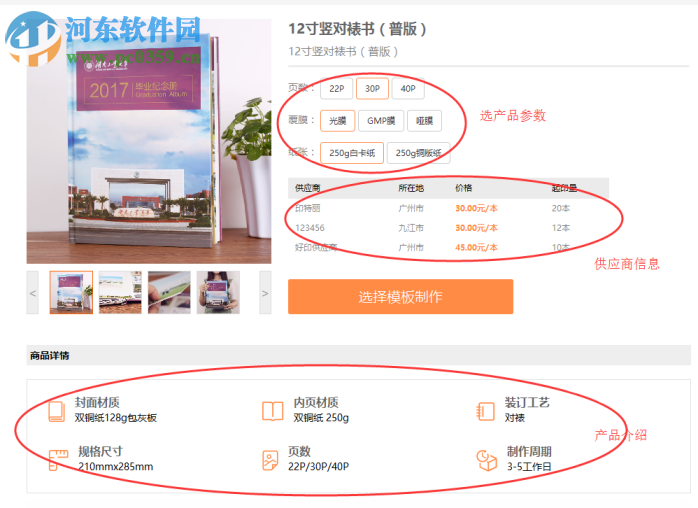698x508 pixels.
Task: Open first thumbnail of album cover
Action: pyautogui.click(x=71, y=293)
